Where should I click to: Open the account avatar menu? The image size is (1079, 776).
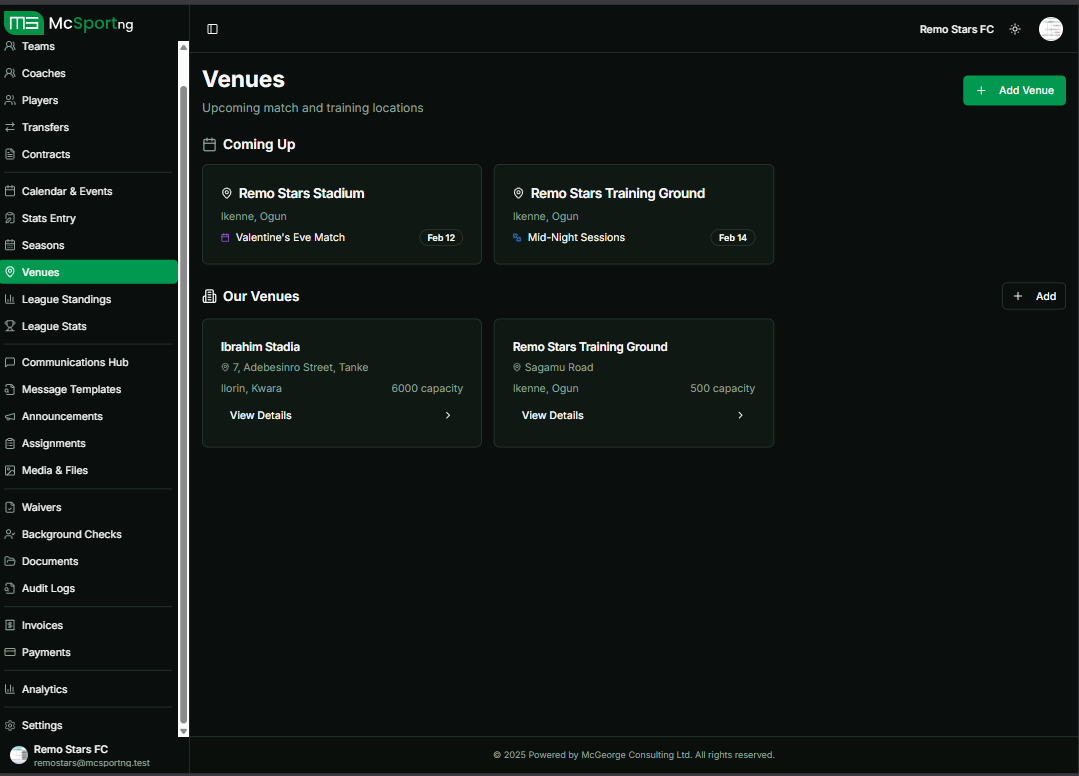pyautogui.click(x=1050, y=29)
